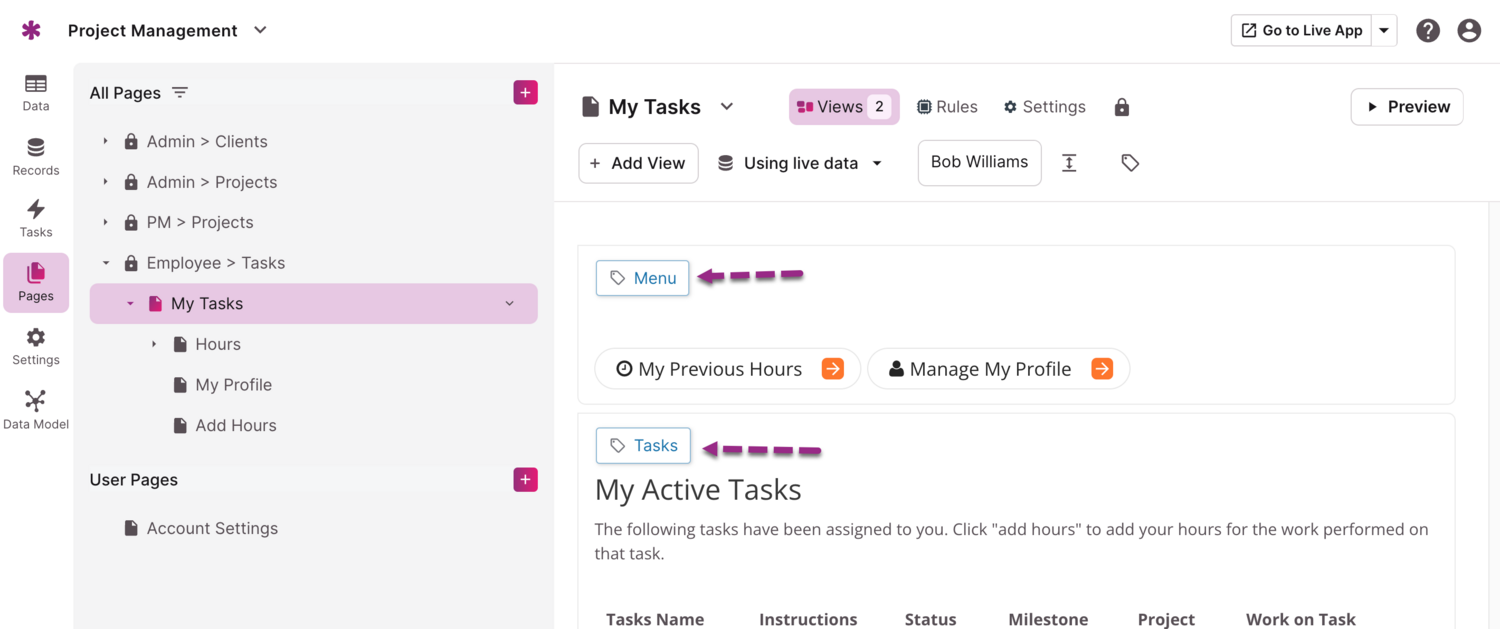Screen dimensions: 1500x629
Task: Click the tag icon in views toolbar
Action: point(1130,163)
